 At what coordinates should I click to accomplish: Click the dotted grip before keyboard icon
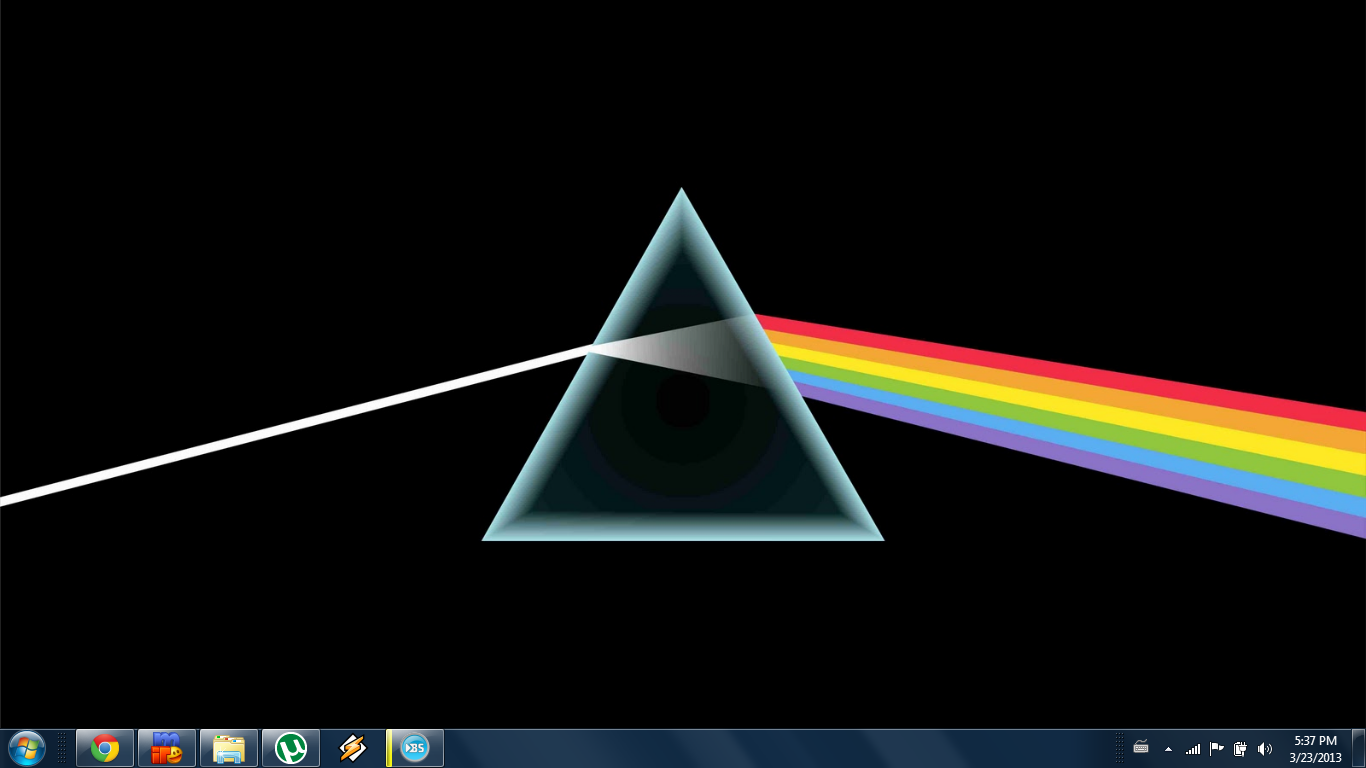(1119, 748)
